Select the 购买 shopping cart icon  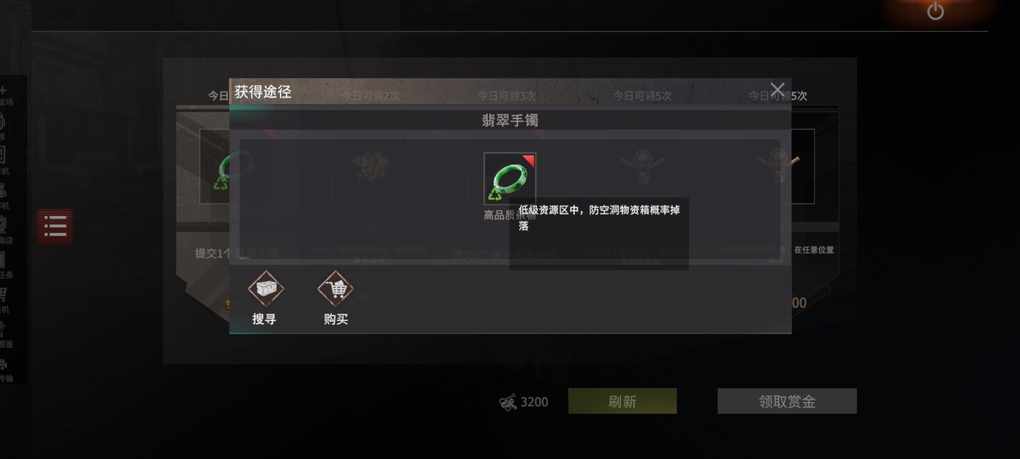click(336, 289)
